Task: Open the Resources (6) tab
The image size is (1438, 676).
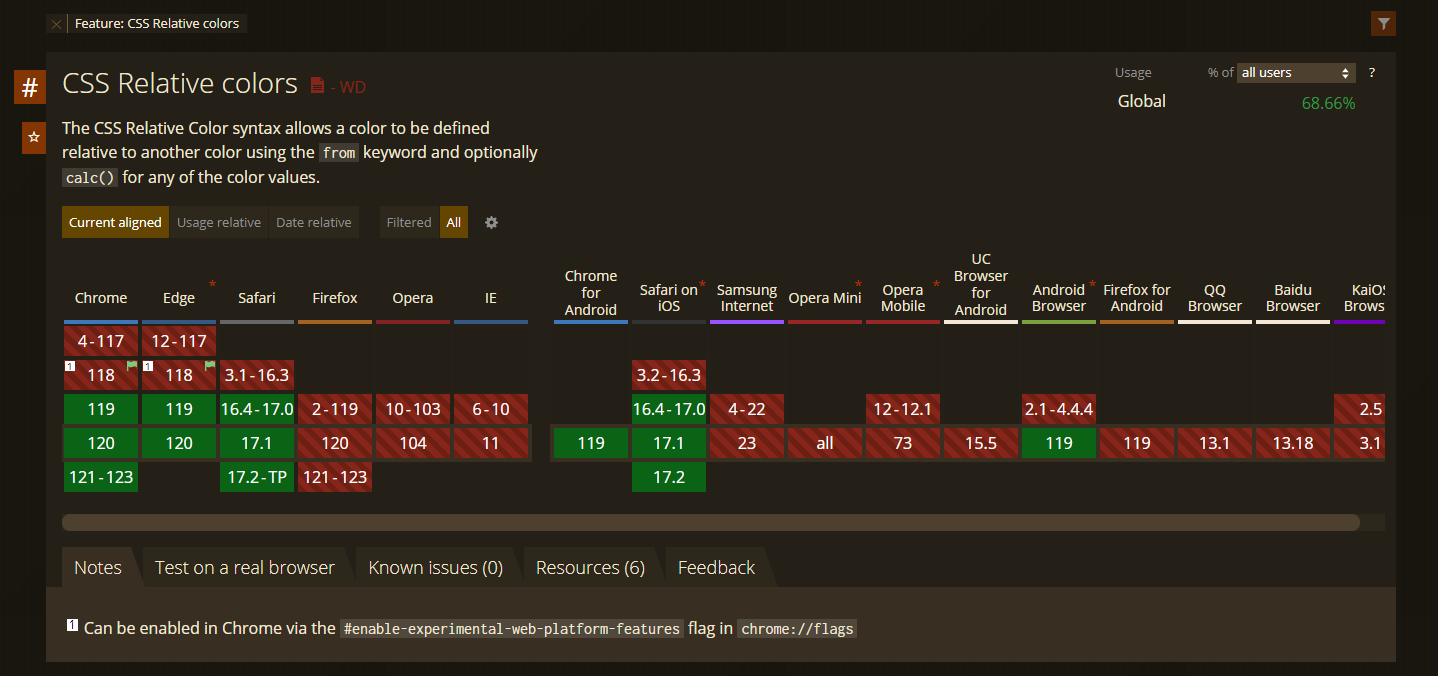Action: tap(590, 567)
